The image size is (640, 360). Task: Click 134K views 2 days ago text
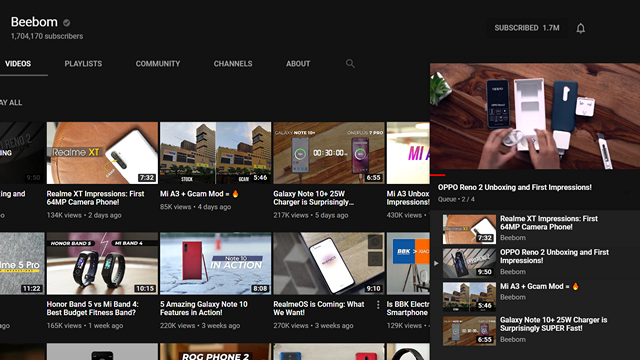coord(84,215)
